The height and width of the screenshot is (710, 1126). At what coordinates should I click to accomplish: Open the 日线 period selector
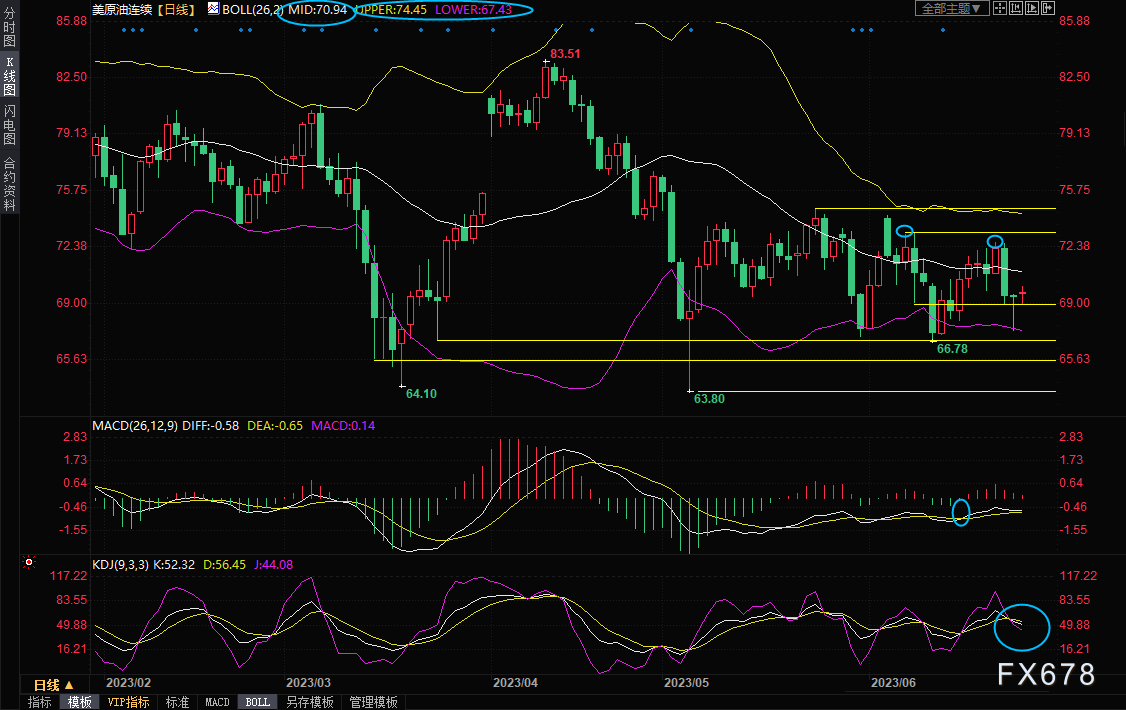point(54,685)
